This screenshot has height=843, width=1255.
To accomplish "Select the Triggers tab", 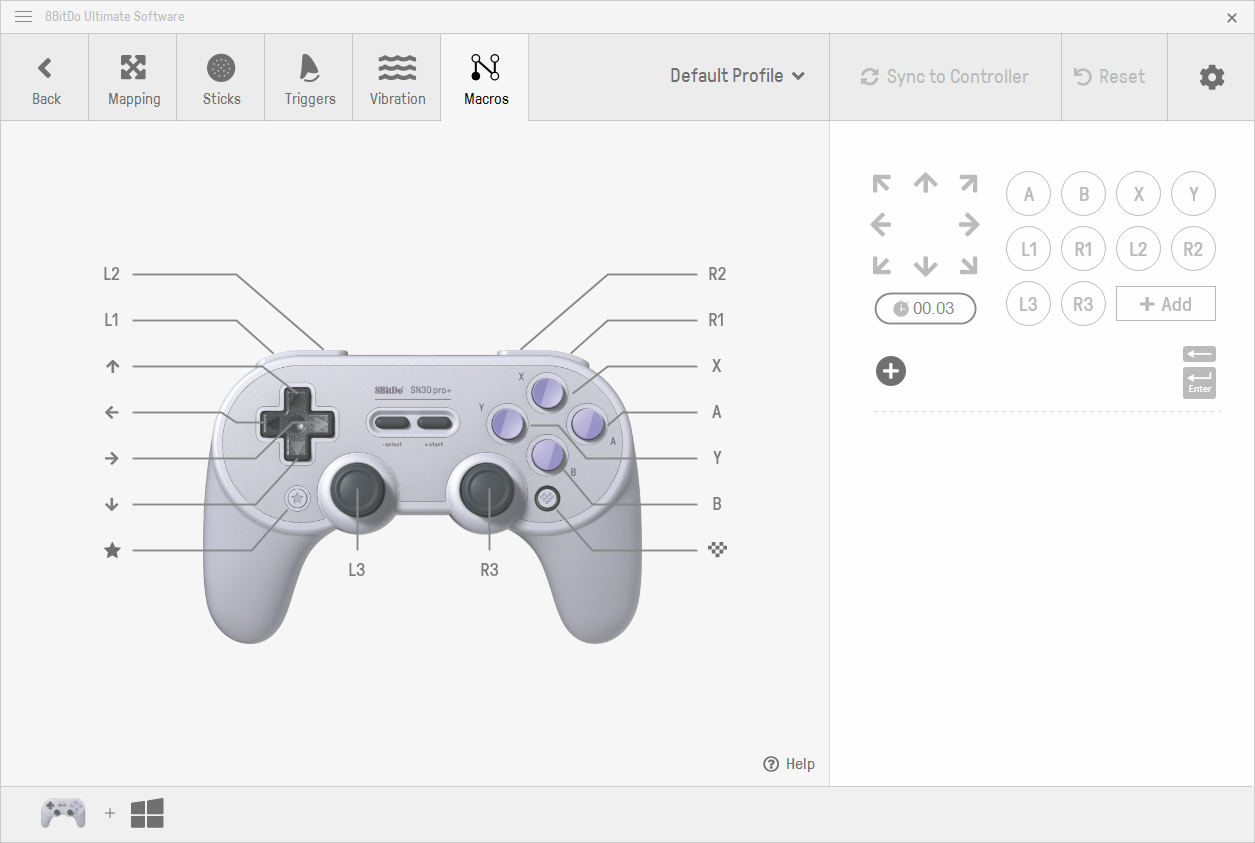I will coord(310,78).
